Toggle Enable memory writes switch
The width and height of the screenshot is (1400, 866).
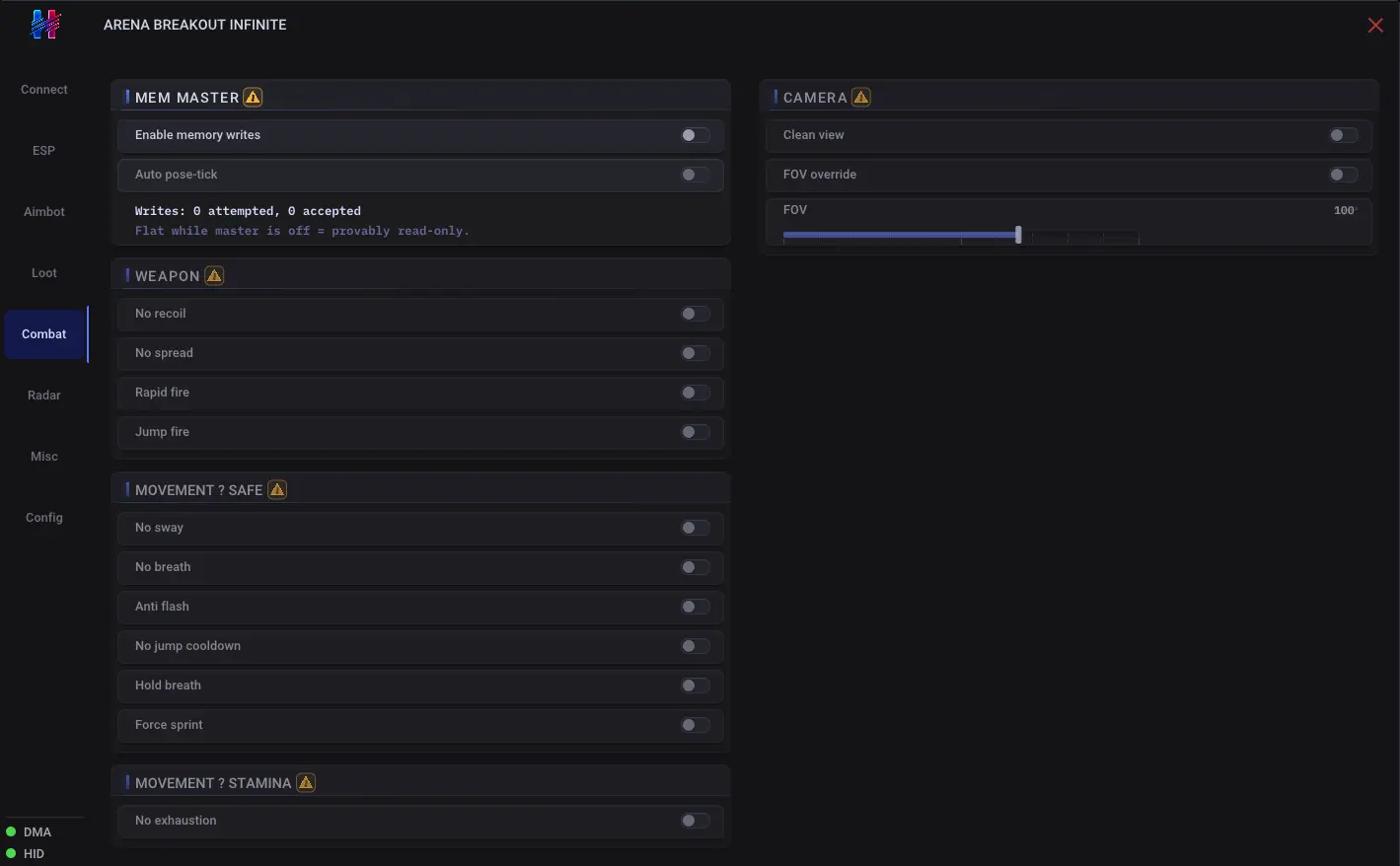(696, 135)
